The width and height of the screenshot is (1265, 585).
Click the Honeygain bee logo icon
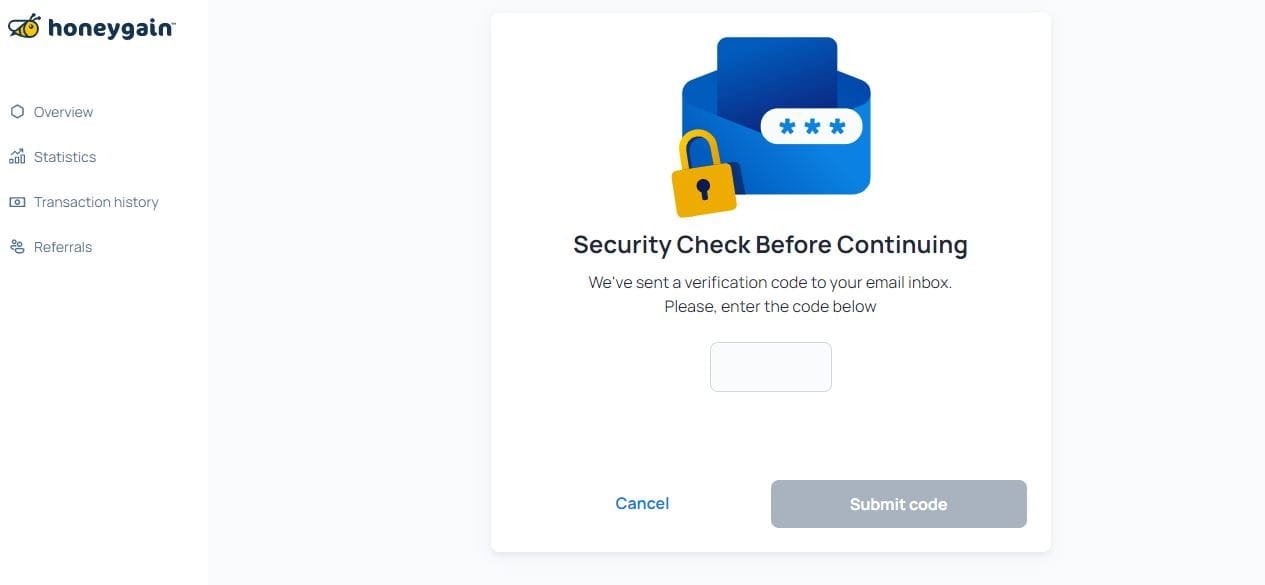(25, 27)
